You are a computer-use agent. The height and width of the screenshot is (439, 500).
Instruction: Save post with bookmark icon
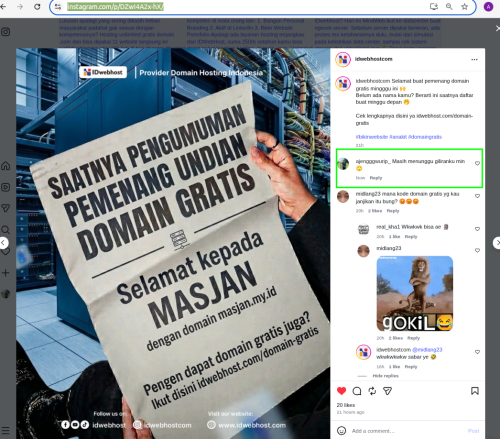475,391
